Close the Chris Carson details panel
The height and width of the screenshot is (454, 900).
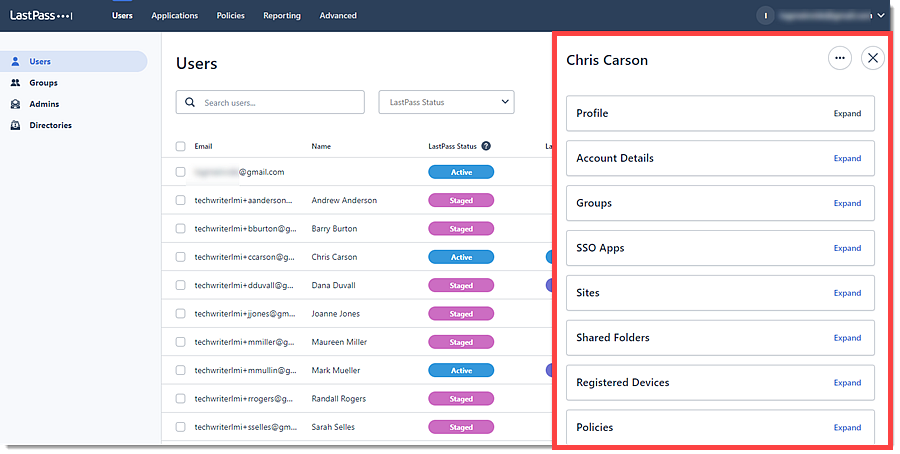[x=873, y=58]
